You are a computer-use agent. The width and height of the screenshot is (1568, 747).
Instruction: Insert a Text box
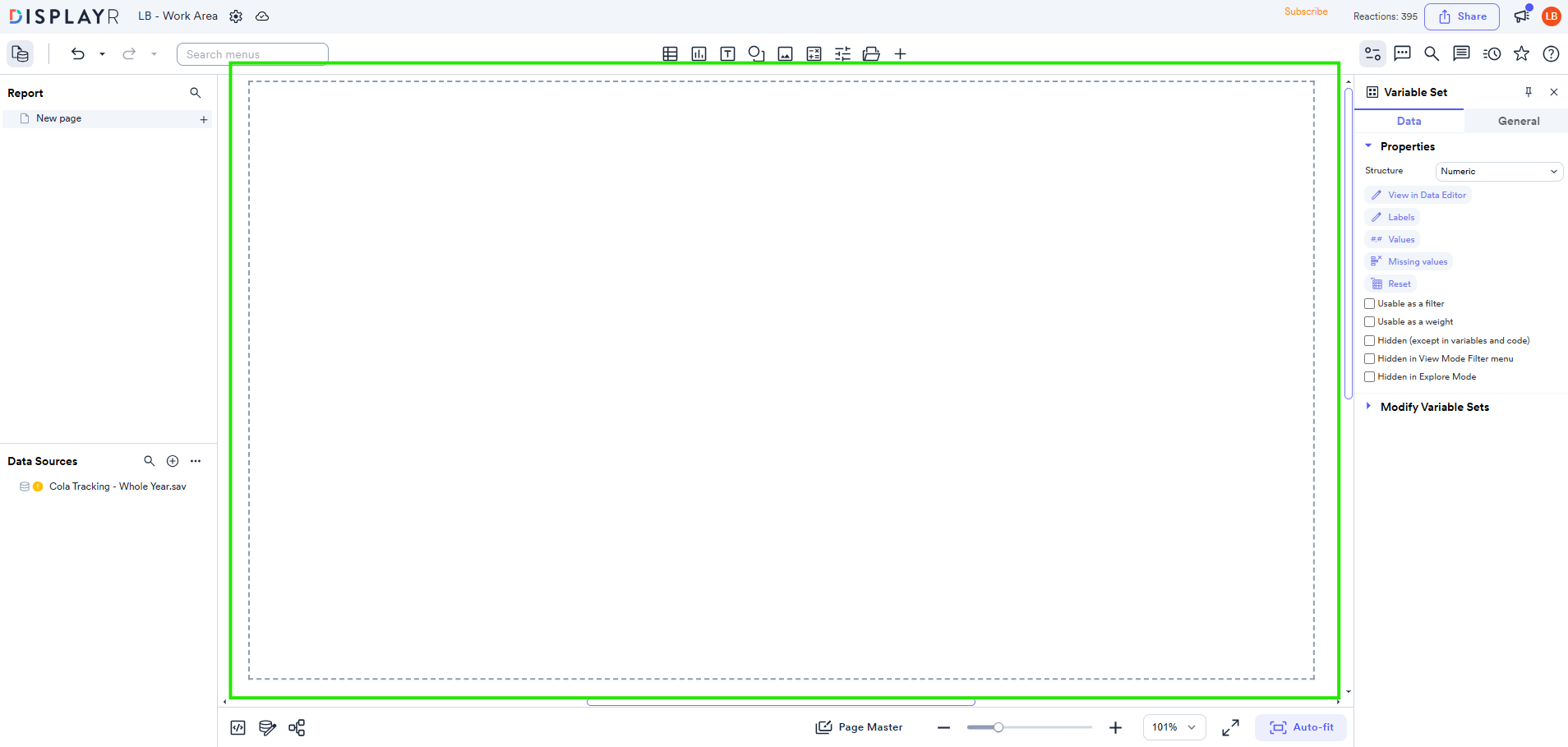click(x=728, y=53)
